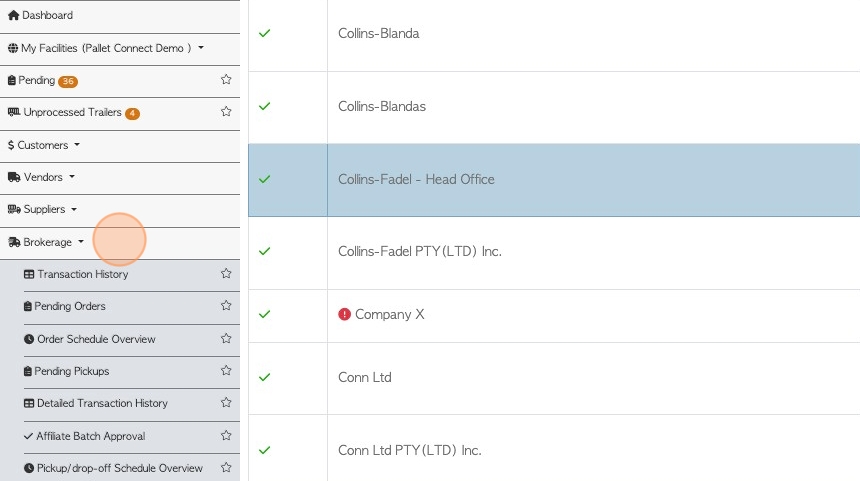Screen dimensions: 860x481
Task: Open My Facilities Pallet Connect Demo dropdown
Action: click(106, 48)
